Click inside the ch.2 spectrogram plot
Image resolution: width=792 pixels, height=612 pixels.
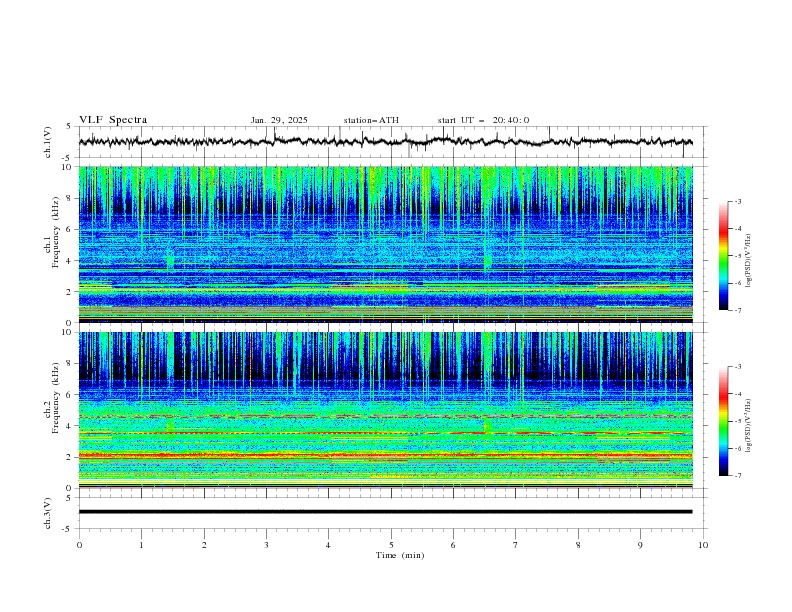pyautogui.click(x=386, y=410)
